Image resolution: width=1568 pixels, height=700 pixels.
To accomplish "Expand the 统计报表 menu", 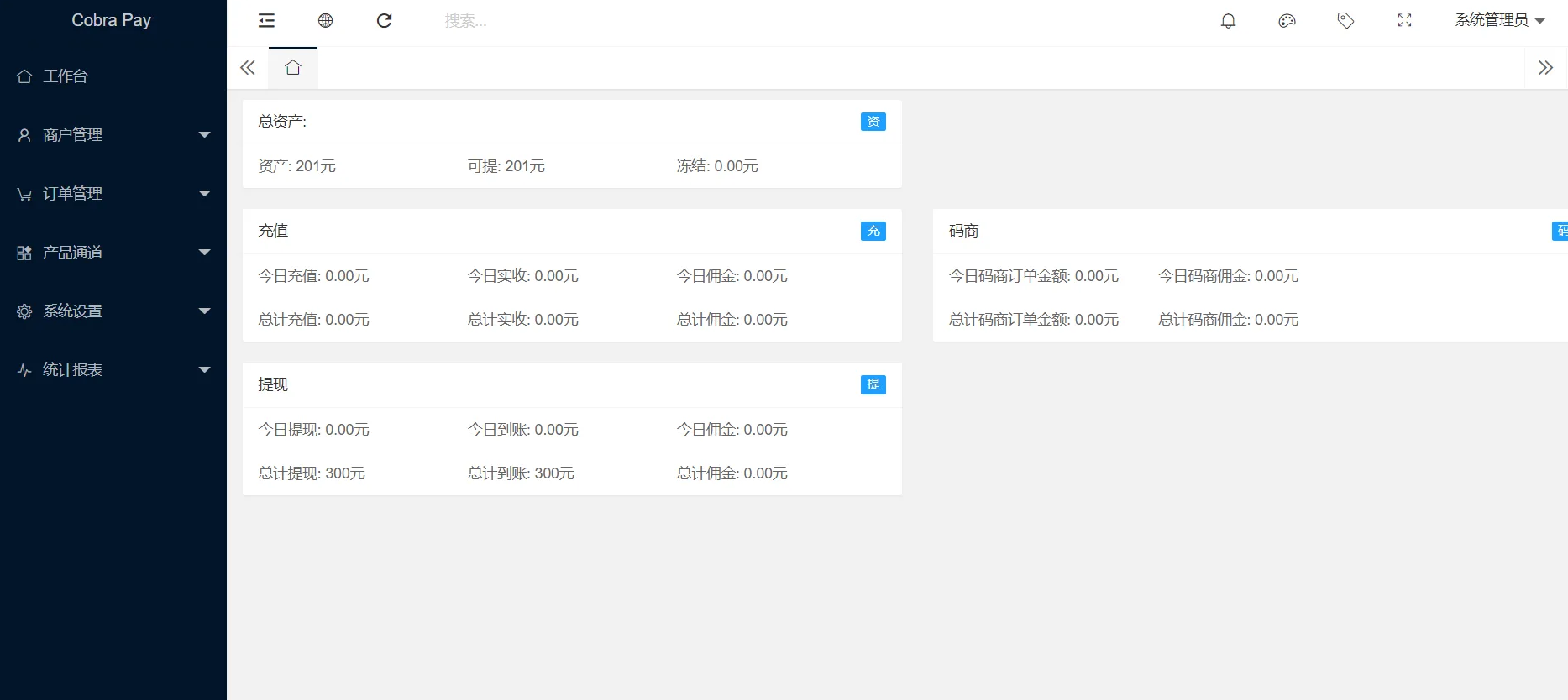I will [113, 370].
